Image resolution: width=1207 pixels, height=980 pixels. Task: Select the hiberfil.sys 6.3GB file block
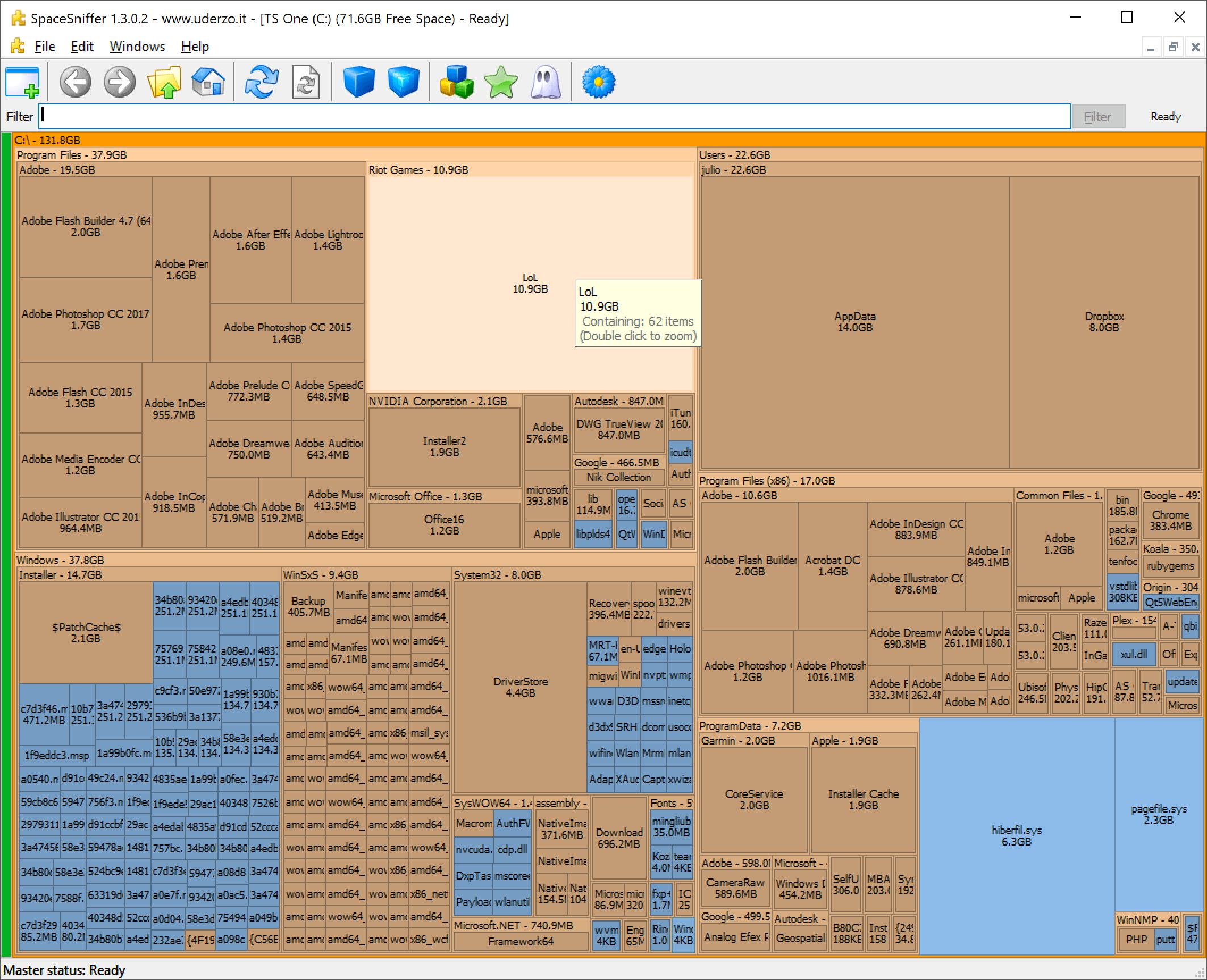(1017, 836)
